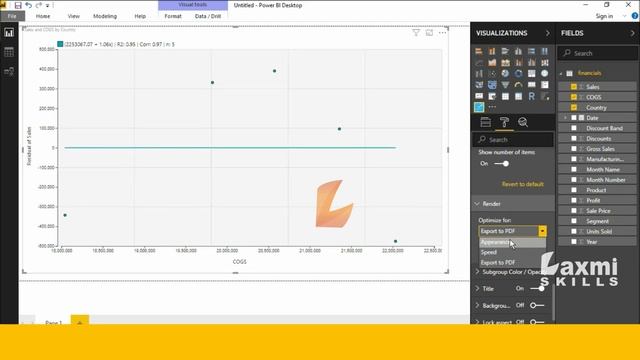Expand the Subgroup Color / Opacity section
640x360 pixels.
(477, 272)
